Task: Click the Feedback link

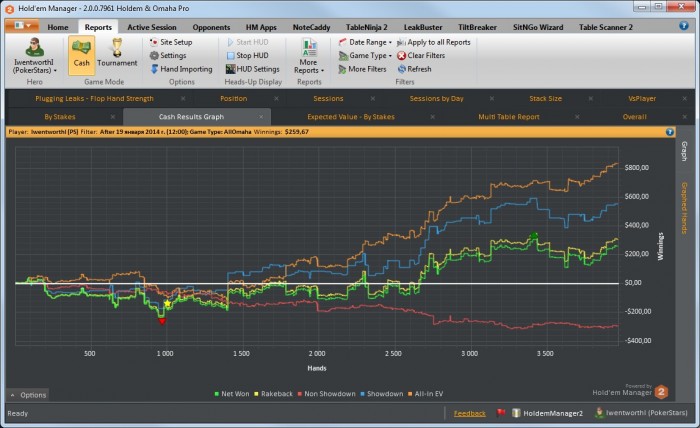Action: tap(469, 412)
